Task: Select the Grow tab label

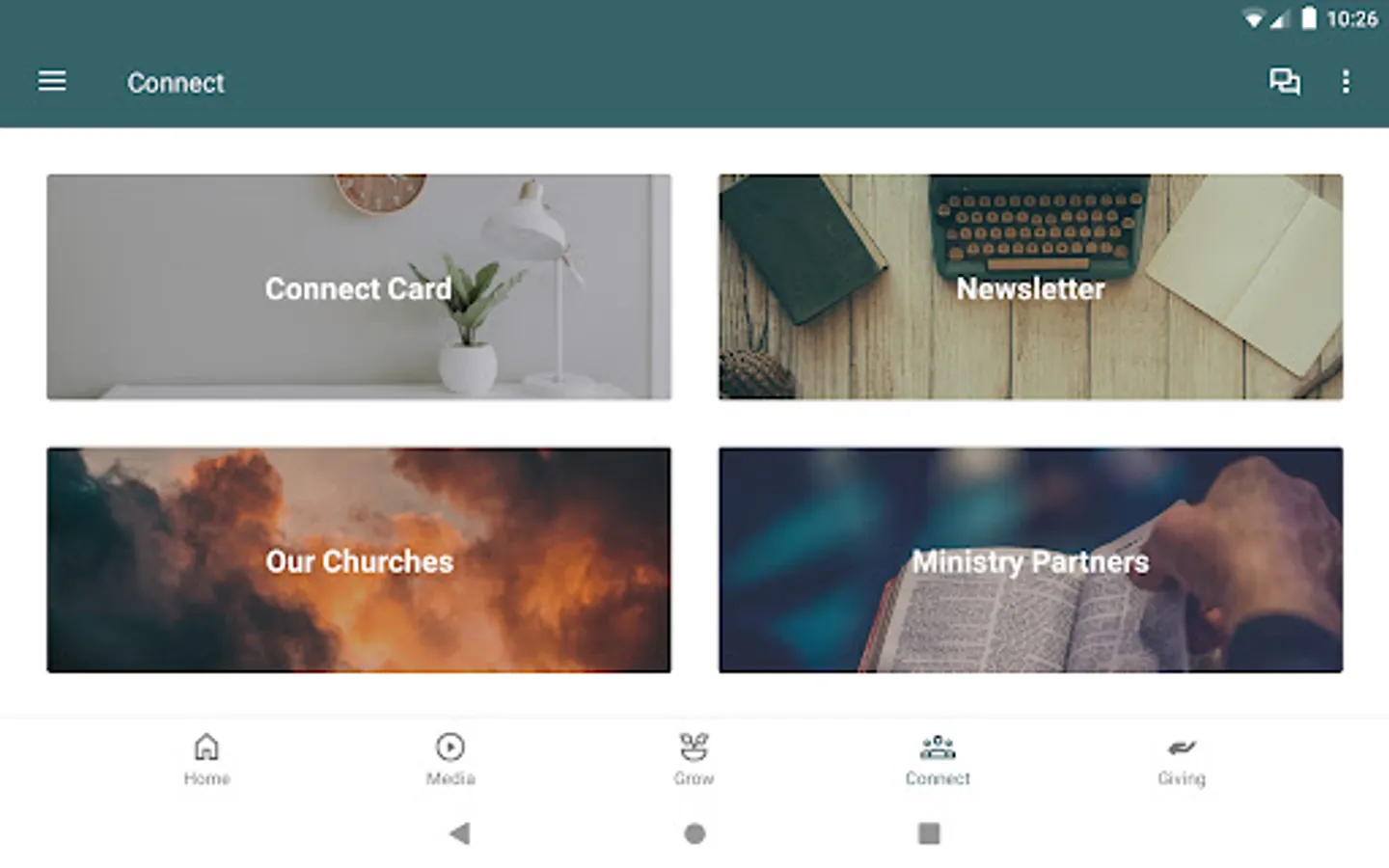Action: click(x=694, y=778)
